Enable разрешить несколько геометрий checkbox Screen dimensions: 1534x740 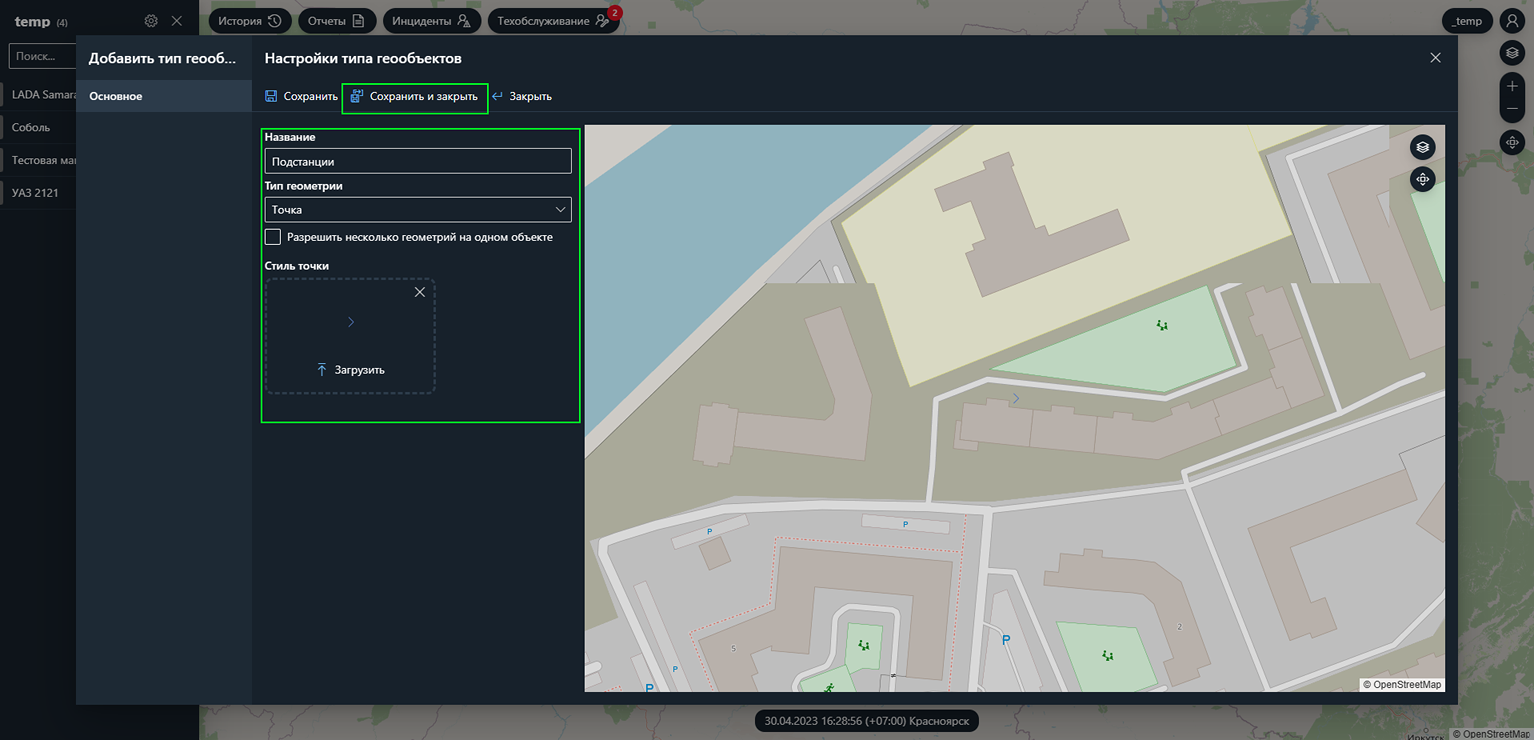(272, 236)
